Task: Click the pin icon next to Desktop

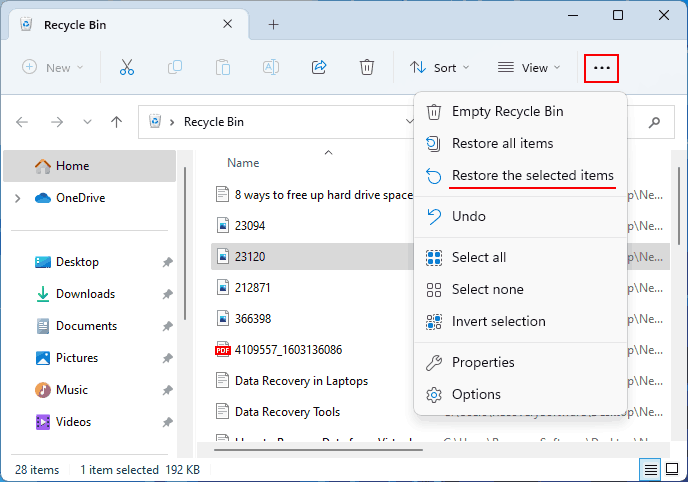Action: (x=167, y=262)
